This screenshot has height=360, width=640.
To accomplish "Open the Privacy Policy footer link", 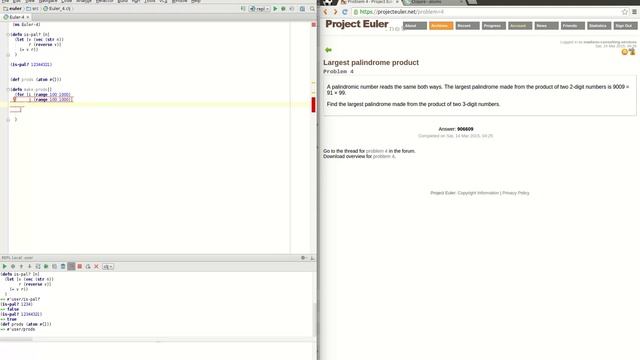I will (x=516, y=193).
